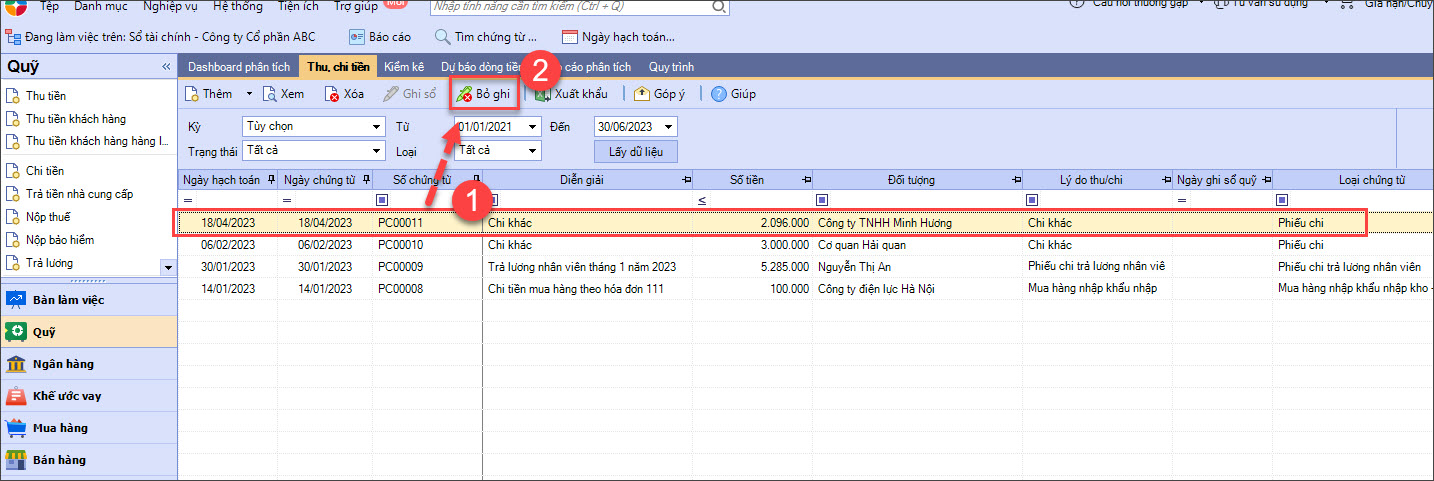Open Ngày hạch toán calendar icon
Screen dimensions: 1434x481
coord(570,38)
